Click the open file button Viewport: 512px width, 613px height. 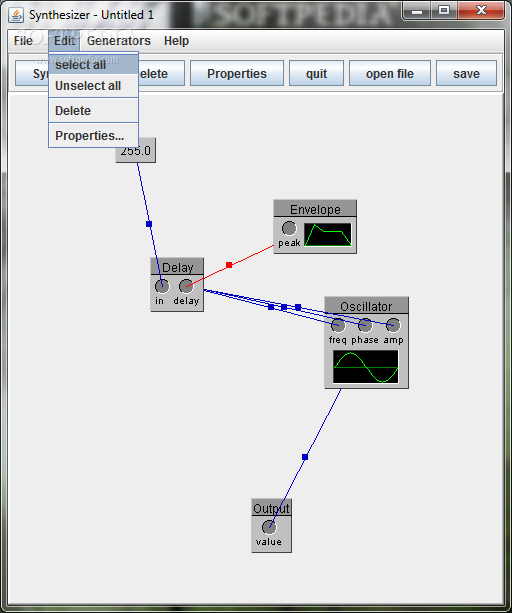(x=390, y=73)
